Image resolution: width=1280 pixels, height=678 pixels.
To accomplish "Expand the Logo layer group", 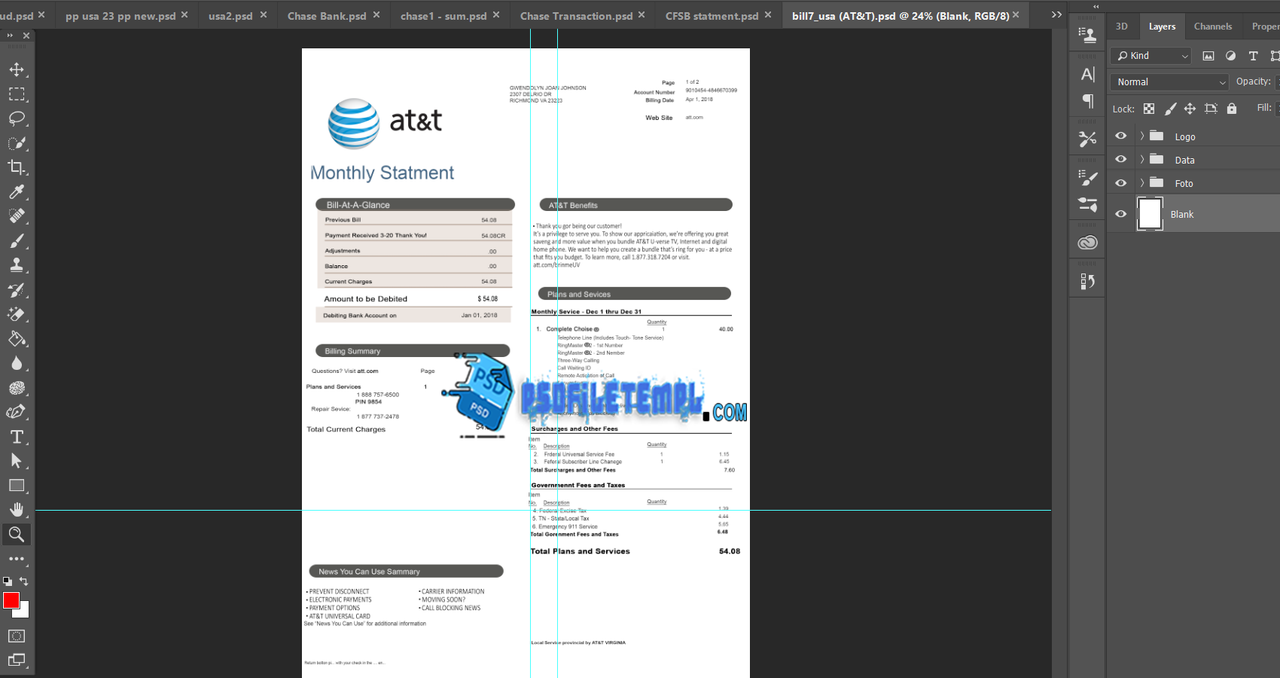I will pos(1142,136).
